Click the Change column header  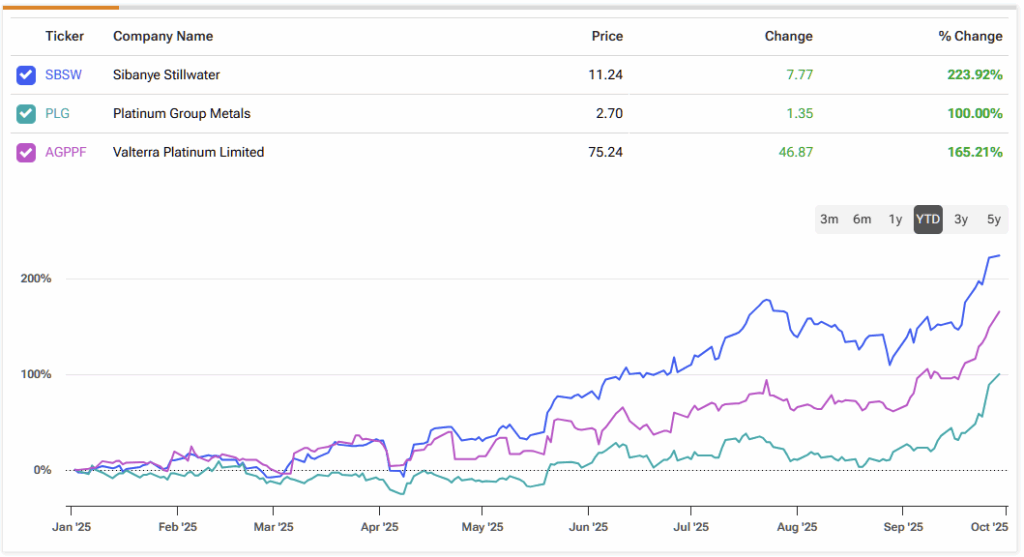(788, 36)
